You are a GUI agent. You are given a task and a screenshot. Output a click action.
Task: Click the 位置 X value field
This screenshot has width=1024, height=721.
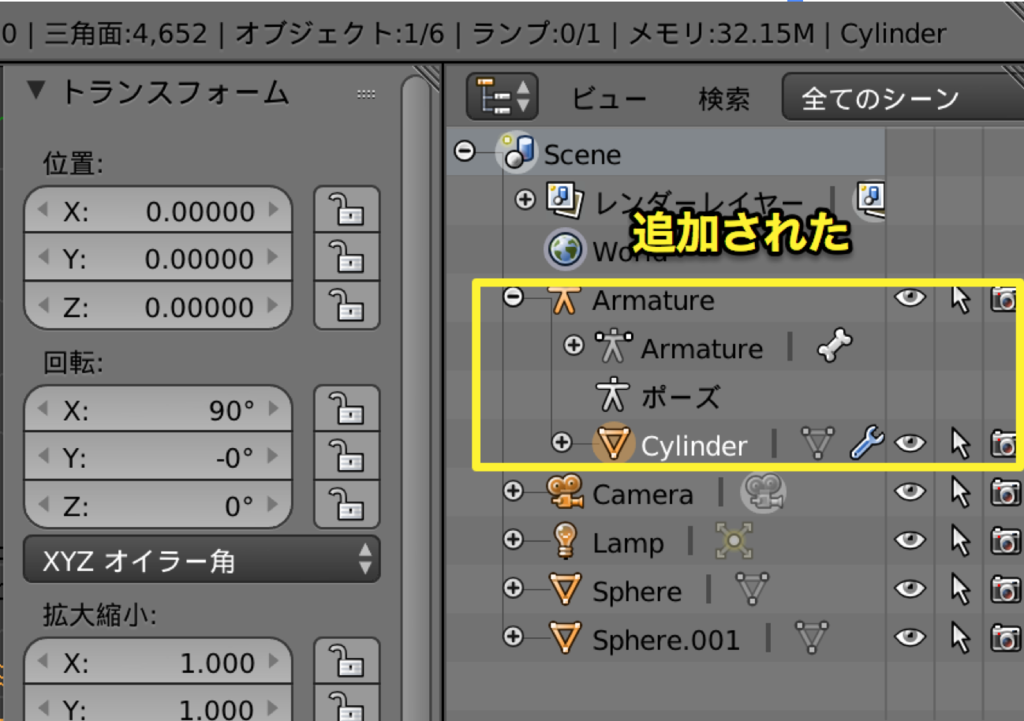click(x=158, y=210)
